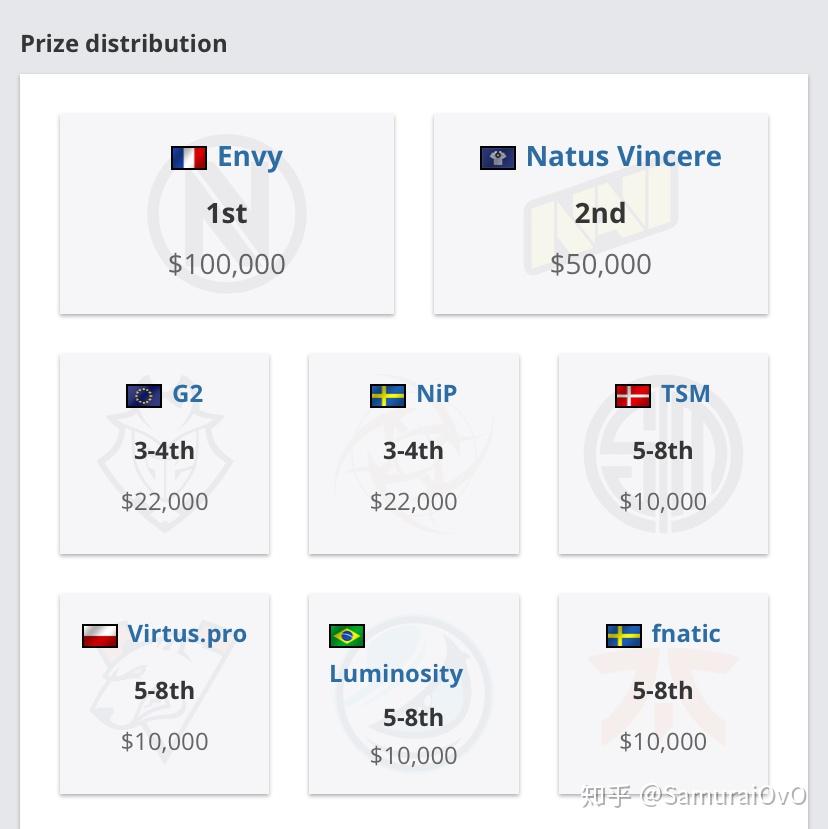828x829 pixels.
Task: Click the Envy 1st place $100,000 prize
Action: [227, 264]
